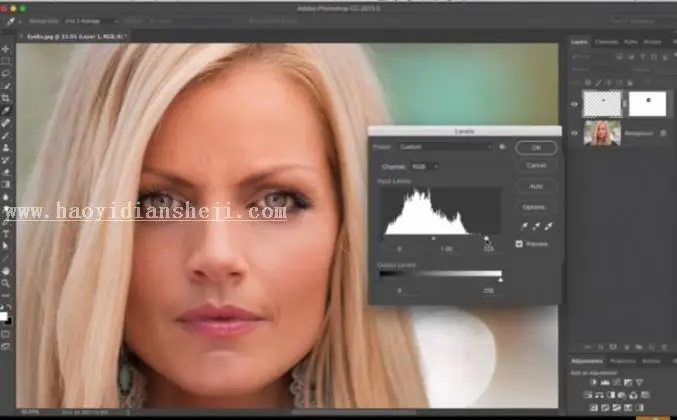Click the delete layer trash icon
677x420 pixels.
[x=664, y=347]
